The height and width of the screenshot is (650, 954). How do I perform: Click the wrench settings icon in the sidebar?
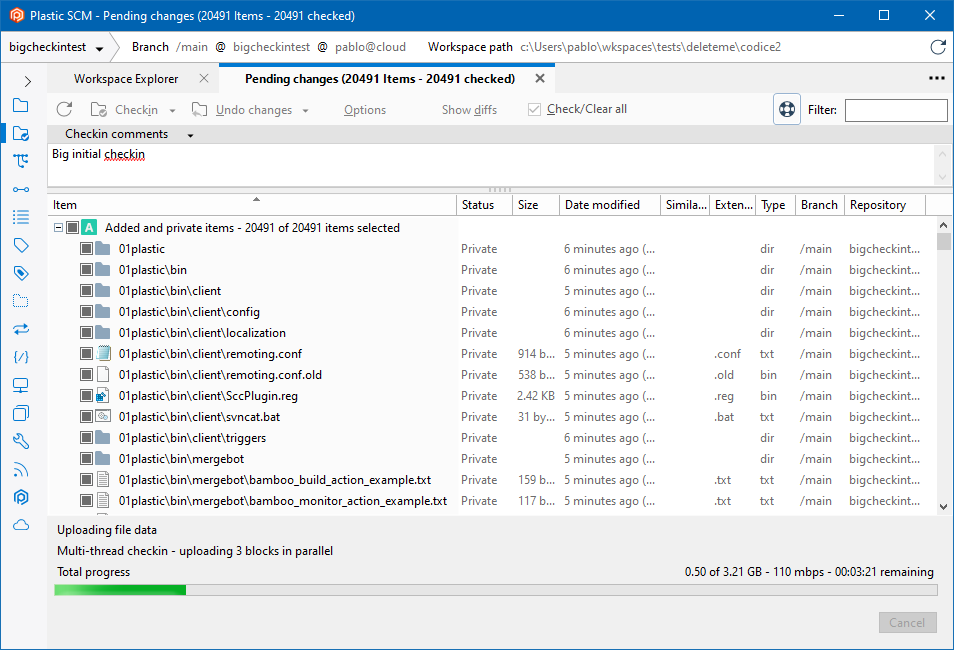[x=22, y=441]
